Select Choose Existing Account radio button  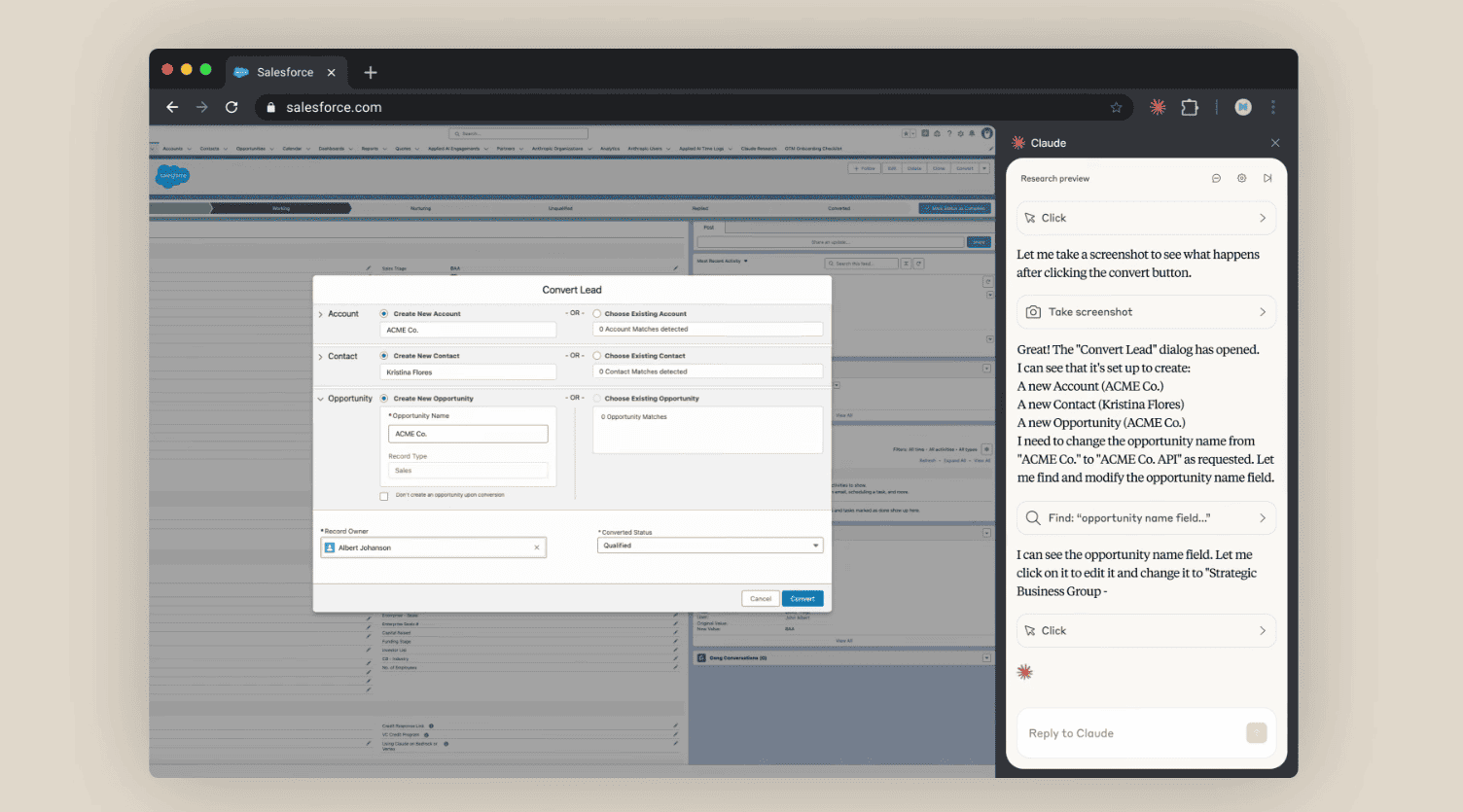(597, 314)
